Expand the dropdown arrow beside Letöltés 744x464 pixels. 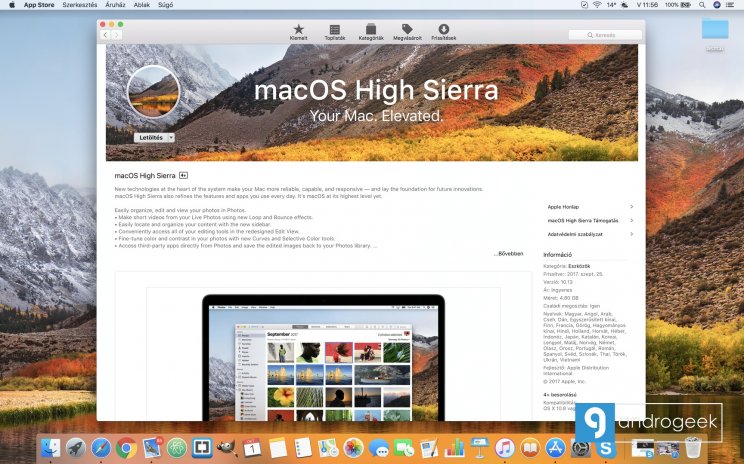[171, 138]
